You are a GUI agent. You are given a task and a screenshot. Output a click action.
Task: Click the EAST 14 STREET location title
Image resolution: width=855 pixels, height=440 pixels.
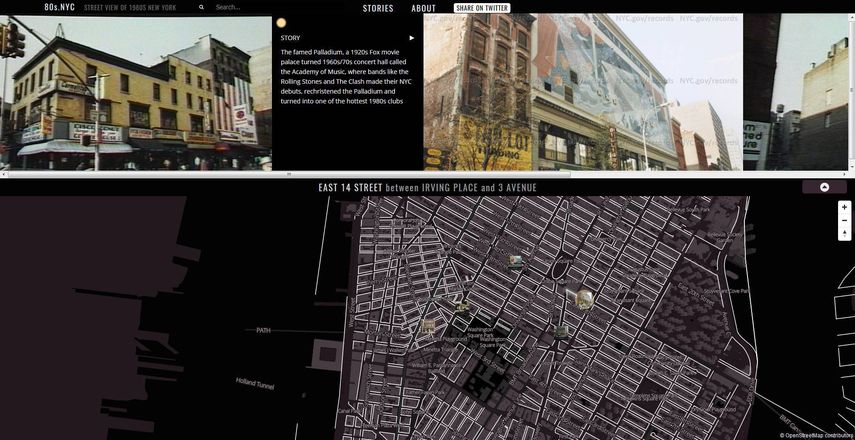(x=351, y=188)
